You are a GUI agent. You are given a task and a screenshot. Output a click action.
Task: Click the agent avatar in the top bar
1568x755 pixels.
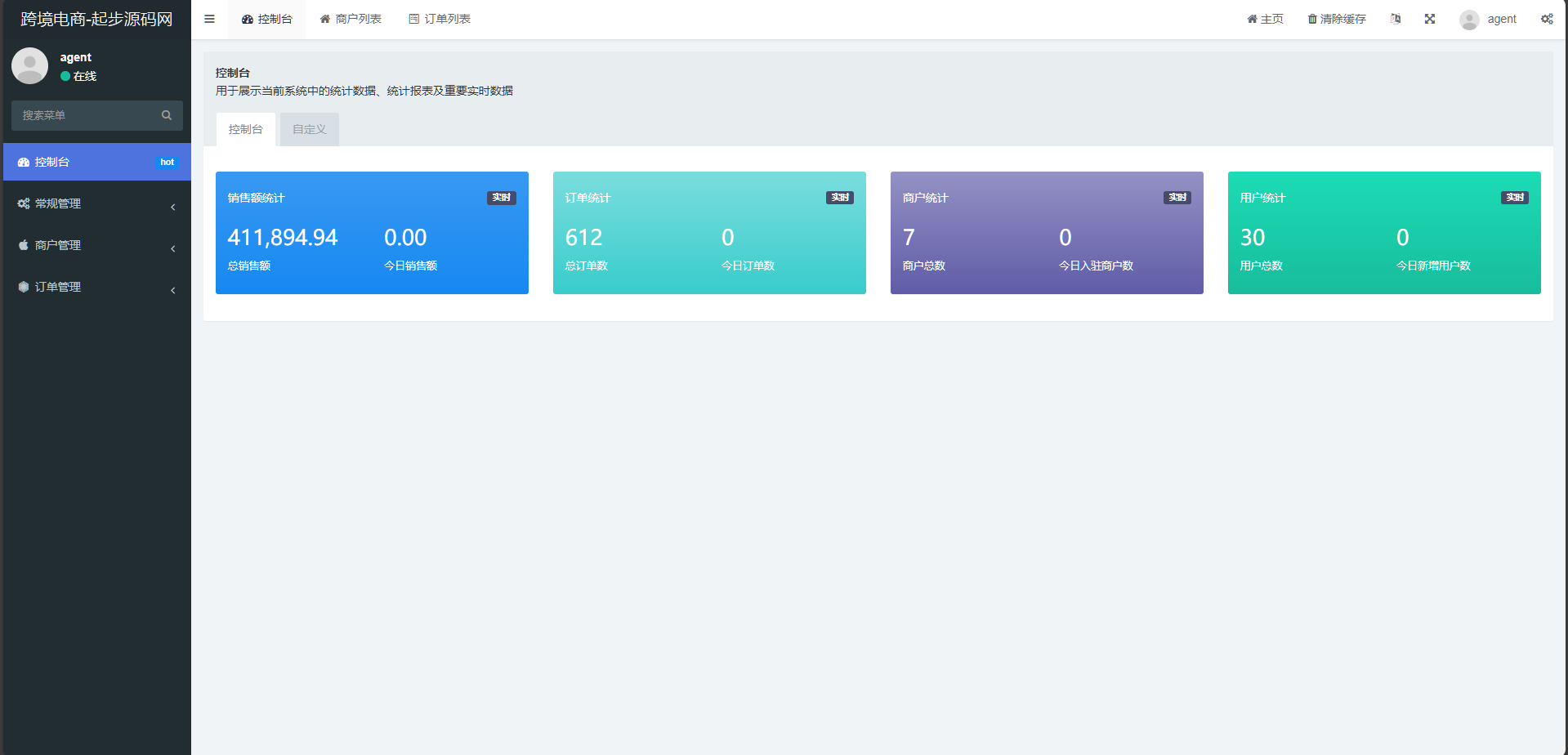coord(1469,20)
